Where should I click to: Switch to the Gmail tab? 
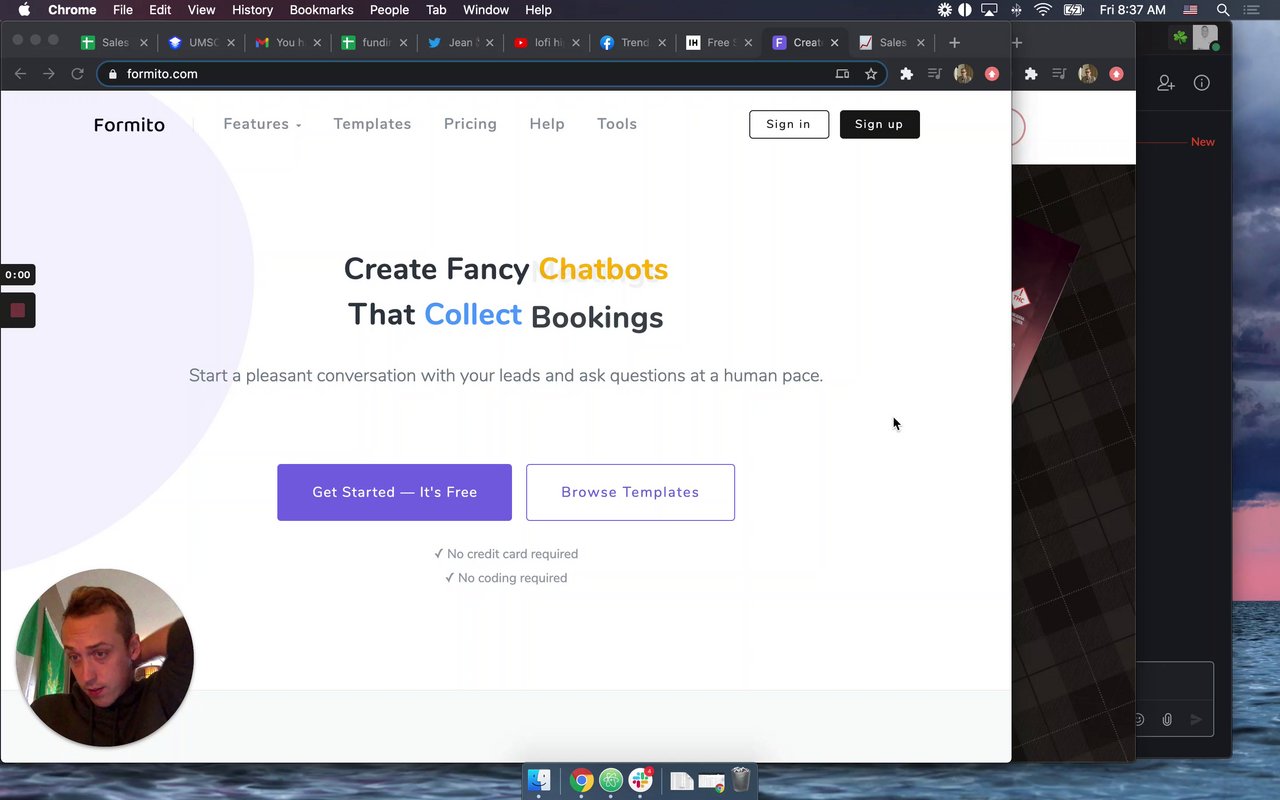click(x=289, y=43)
